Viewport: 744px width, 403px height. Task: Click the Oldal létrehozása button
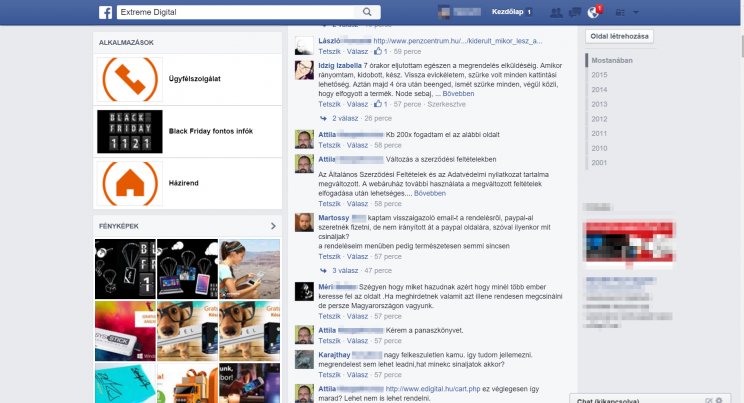[619, 36]
